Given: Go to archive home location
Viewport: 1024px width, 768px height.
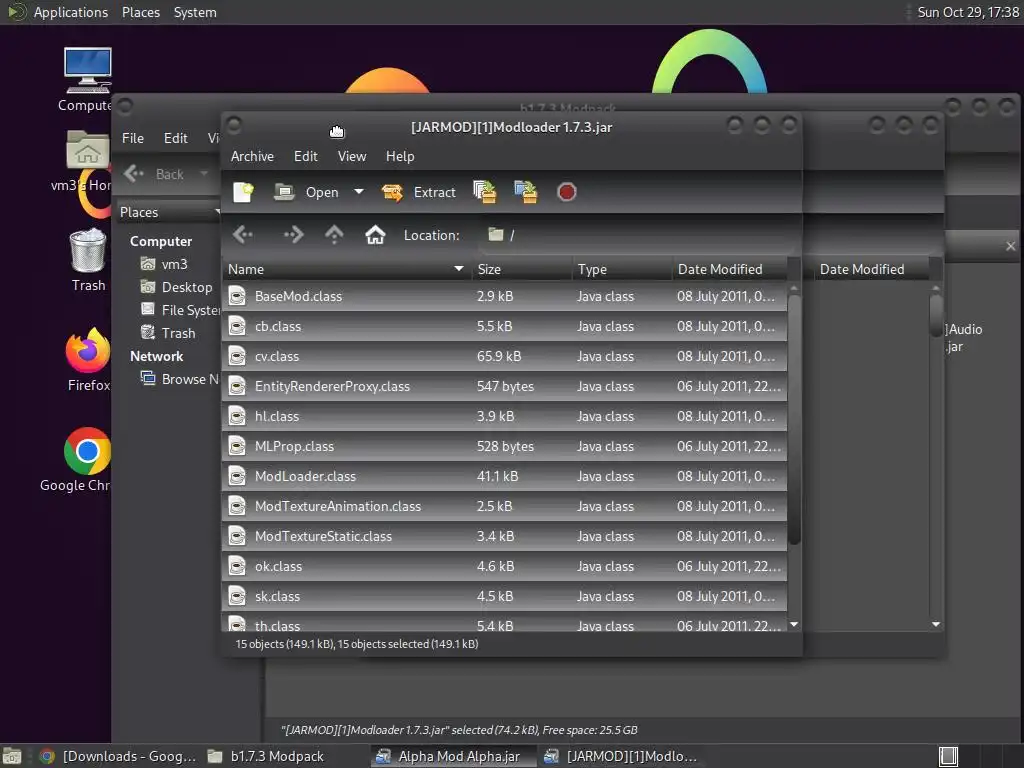Looking at the screenshot, I should pyautogui.click(x=375, y=234).
